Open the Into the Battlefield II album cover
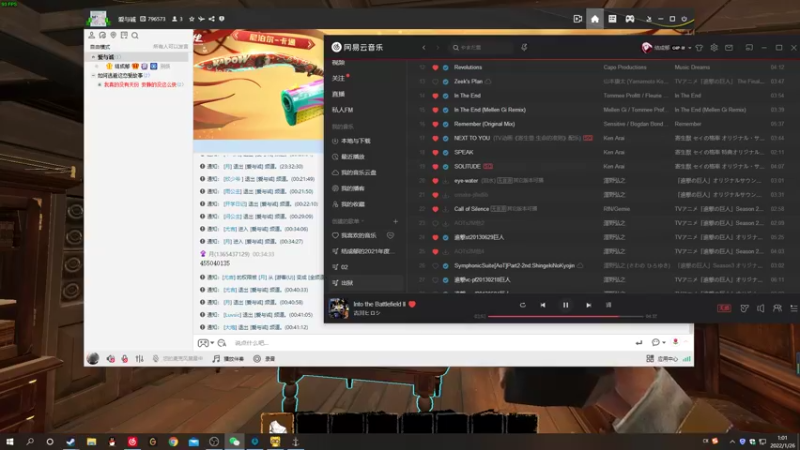The width and height of the screenshot is (800, 450). (x=338, y=308)
